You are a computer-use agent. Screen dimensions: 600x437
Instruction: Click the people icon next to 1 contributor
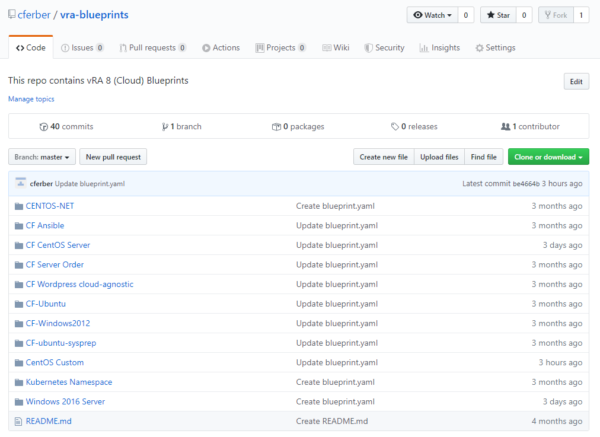[x=505, y=126]
